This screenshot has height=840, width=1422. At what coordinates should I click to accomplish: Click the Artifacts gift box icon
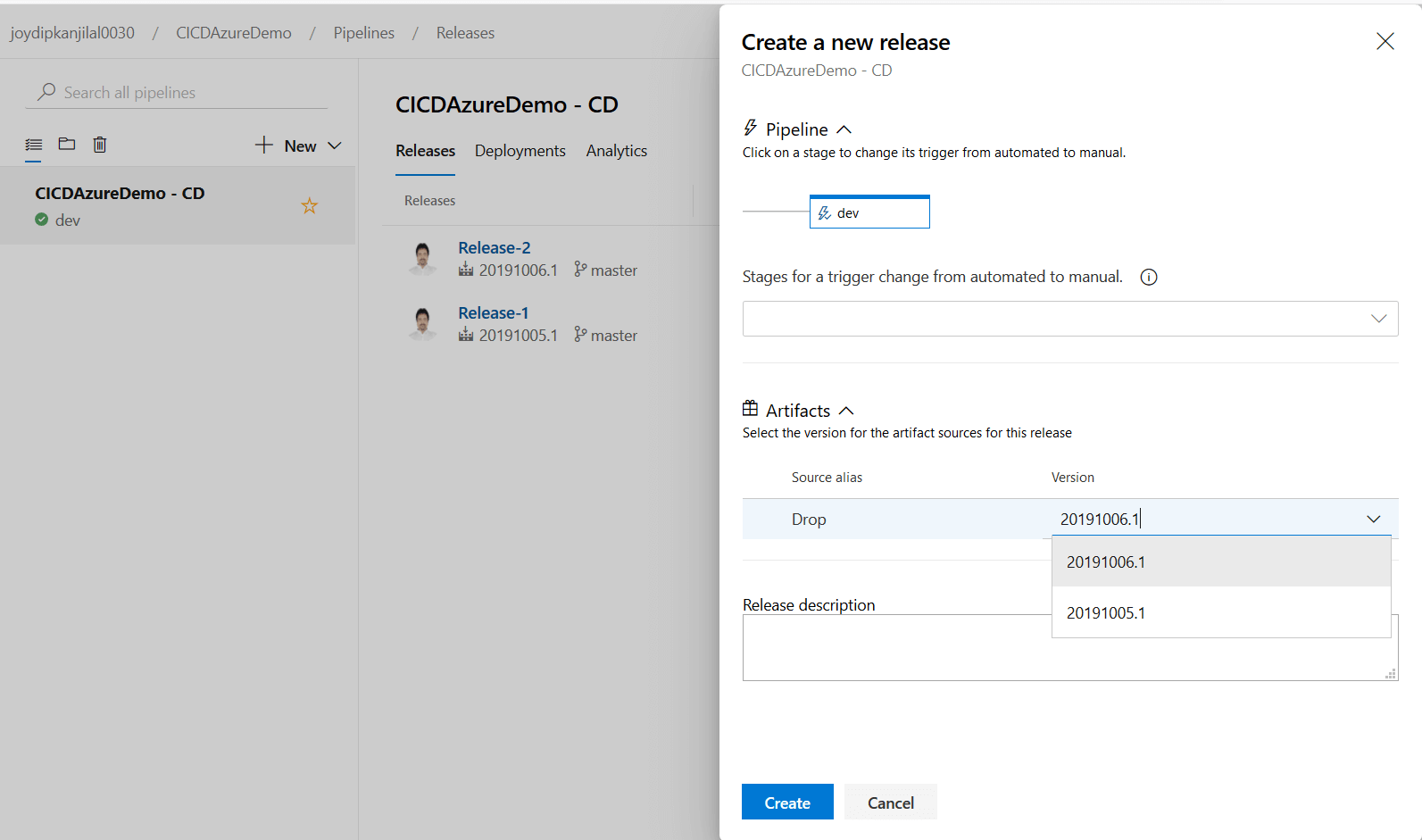pos(751,408)
